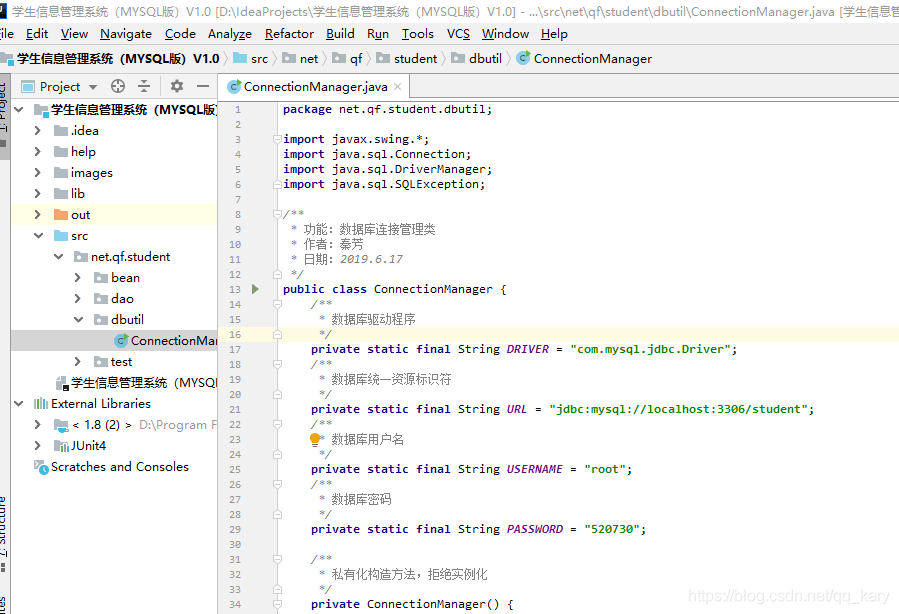
Task: Open the Analyze menu
Action: click(230, 34)
